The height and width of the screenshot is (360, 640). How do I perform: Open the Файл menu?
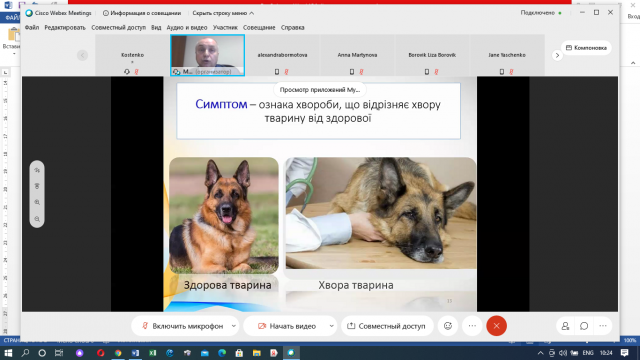[x=32, y=27]
